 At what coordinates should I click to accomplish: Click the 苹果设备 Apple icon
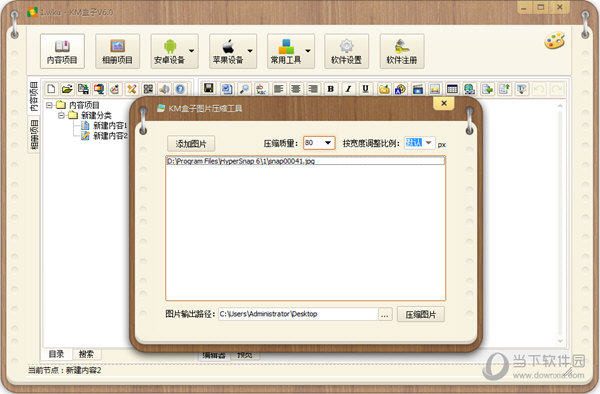click(x=228, y=47)
